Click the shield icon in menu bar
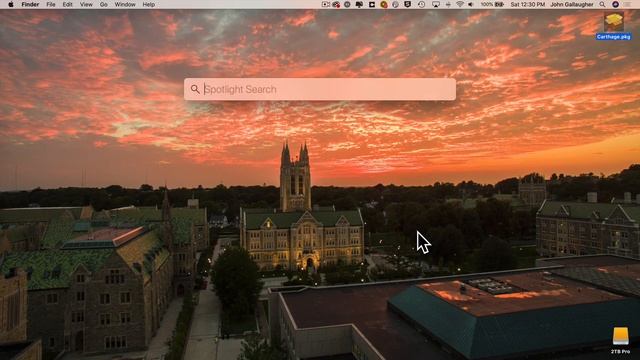 [x=407, y=4]
